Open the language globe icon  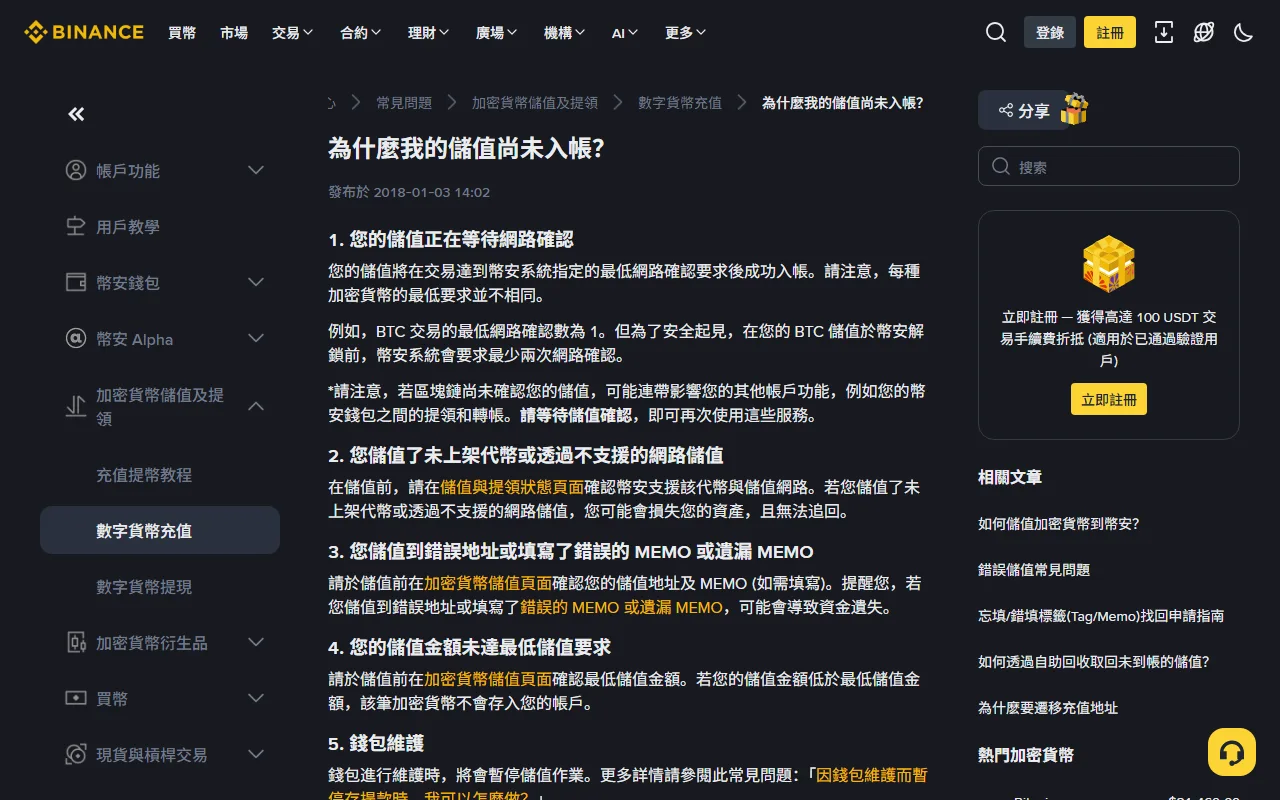click(x=1204, y=32)
